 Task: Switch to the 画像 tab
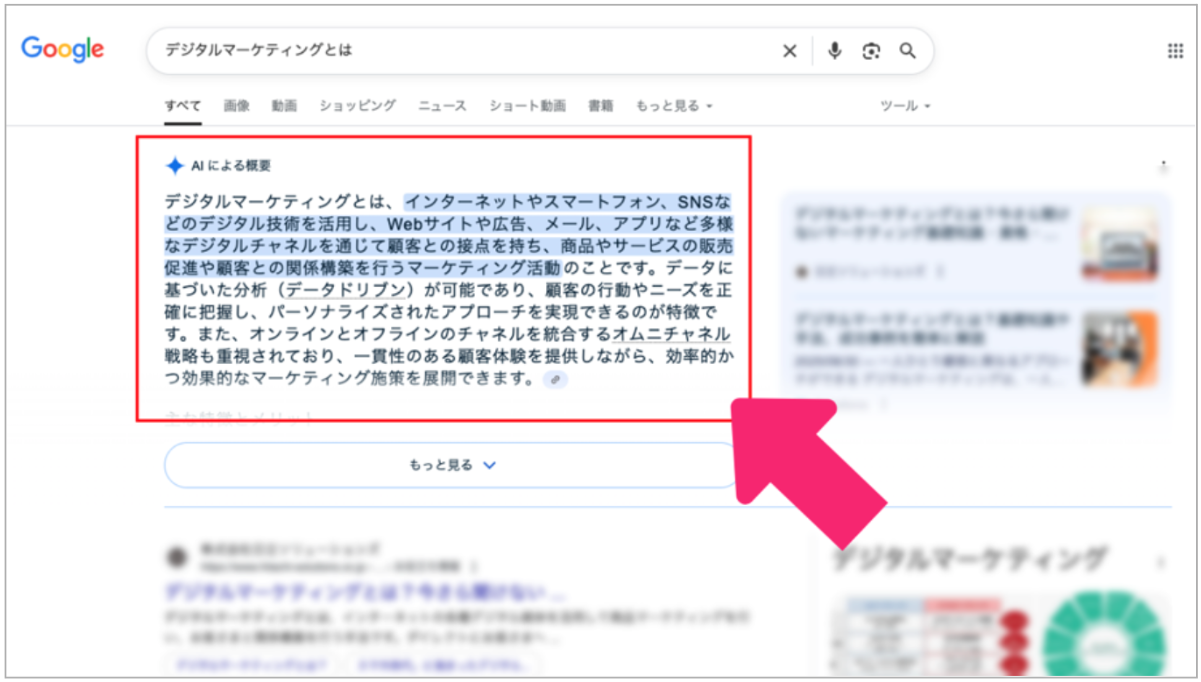tap(237, 105)
